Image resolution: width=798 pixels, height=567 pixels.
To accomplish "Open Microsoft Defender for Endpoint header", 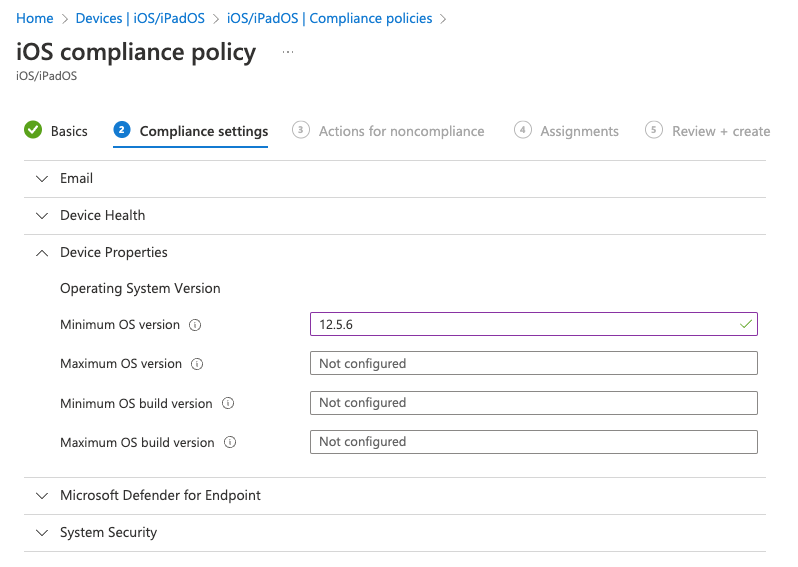I will point(395,496).
